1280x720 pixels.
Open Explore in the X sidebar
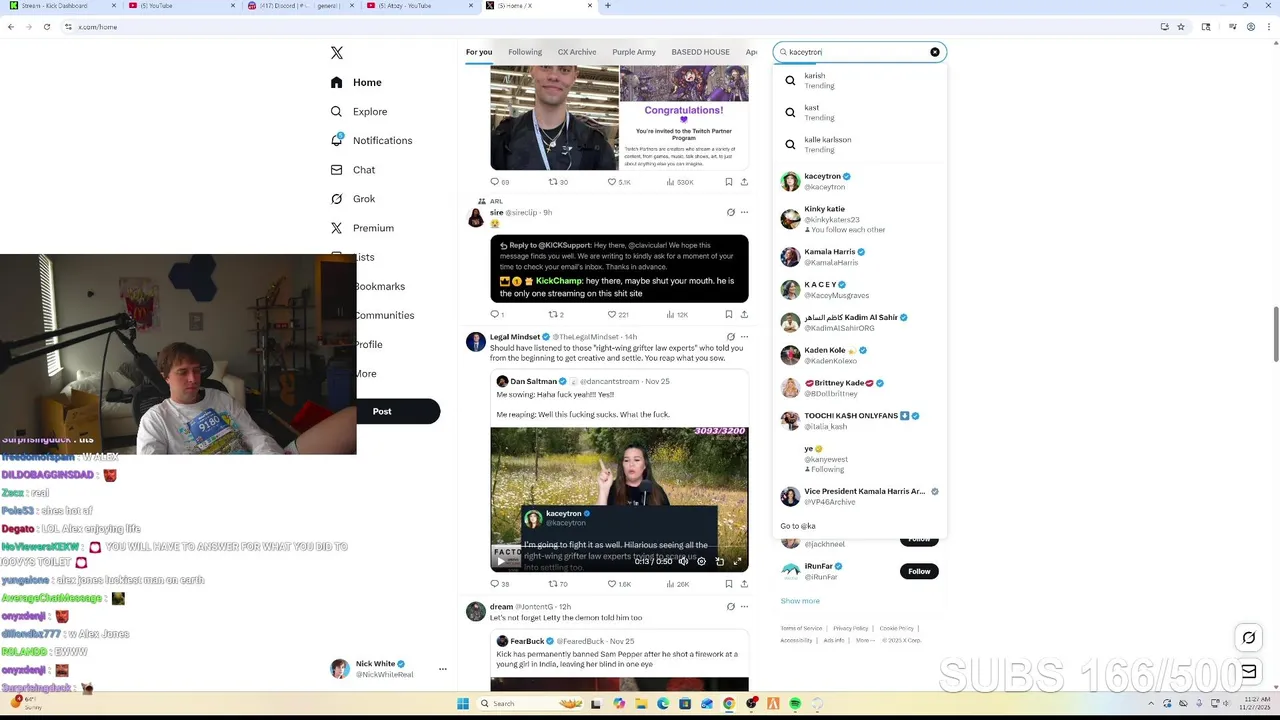(359, 112)
